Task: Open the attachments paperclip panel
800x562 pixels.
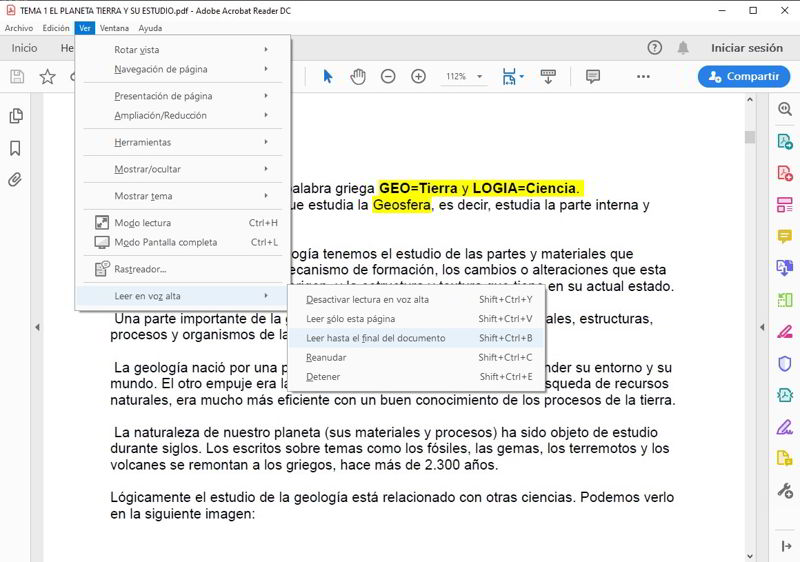Action: tap(15, 180)
